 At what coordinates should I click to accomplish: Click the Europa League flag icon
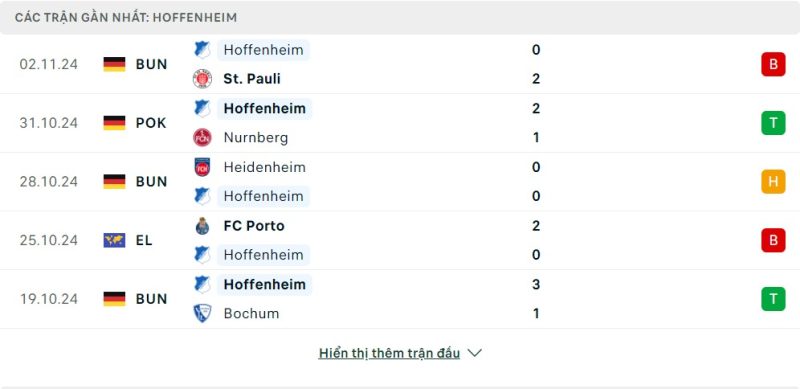(x=114, y=240)
